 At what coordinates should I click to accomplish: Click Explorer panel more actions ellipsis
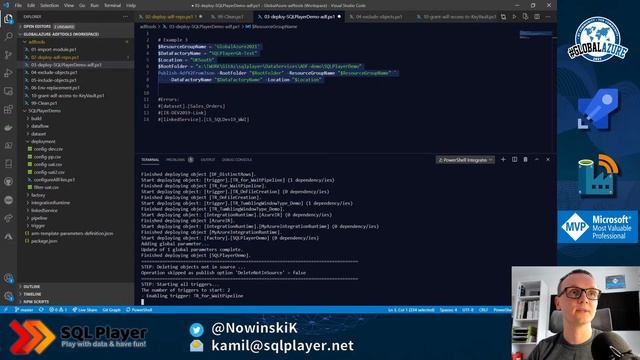pyautogui.click(x=125, y=17)
